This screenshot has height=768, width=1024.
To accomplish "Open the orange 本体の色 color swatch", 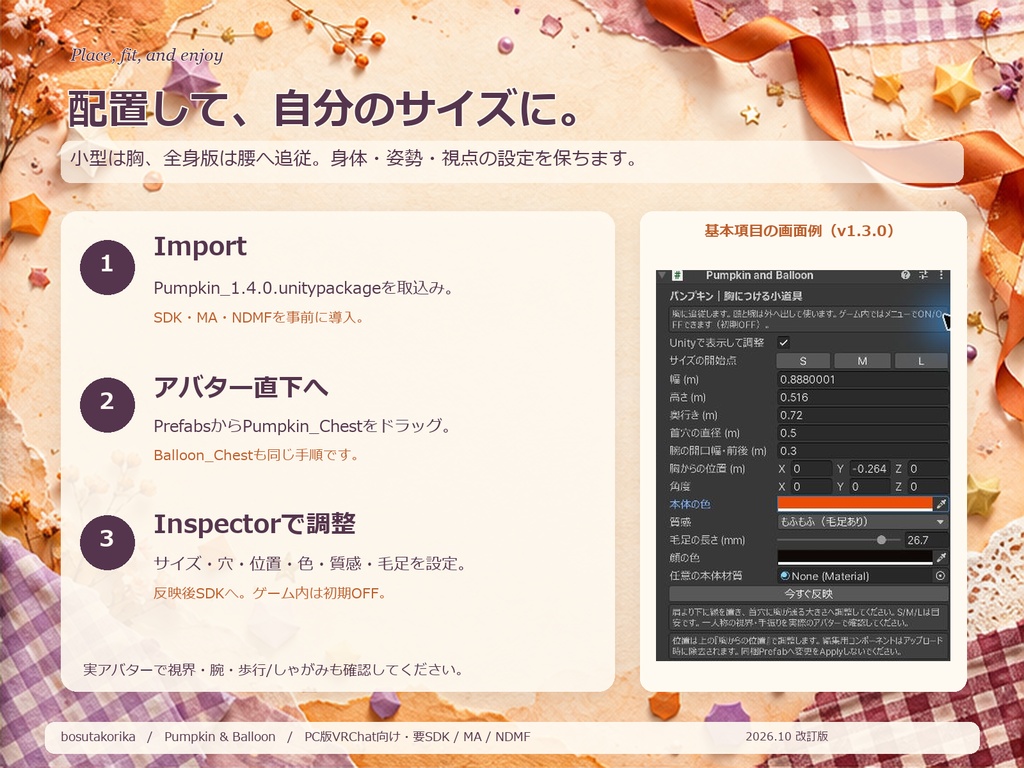I will tap(855, 504).
